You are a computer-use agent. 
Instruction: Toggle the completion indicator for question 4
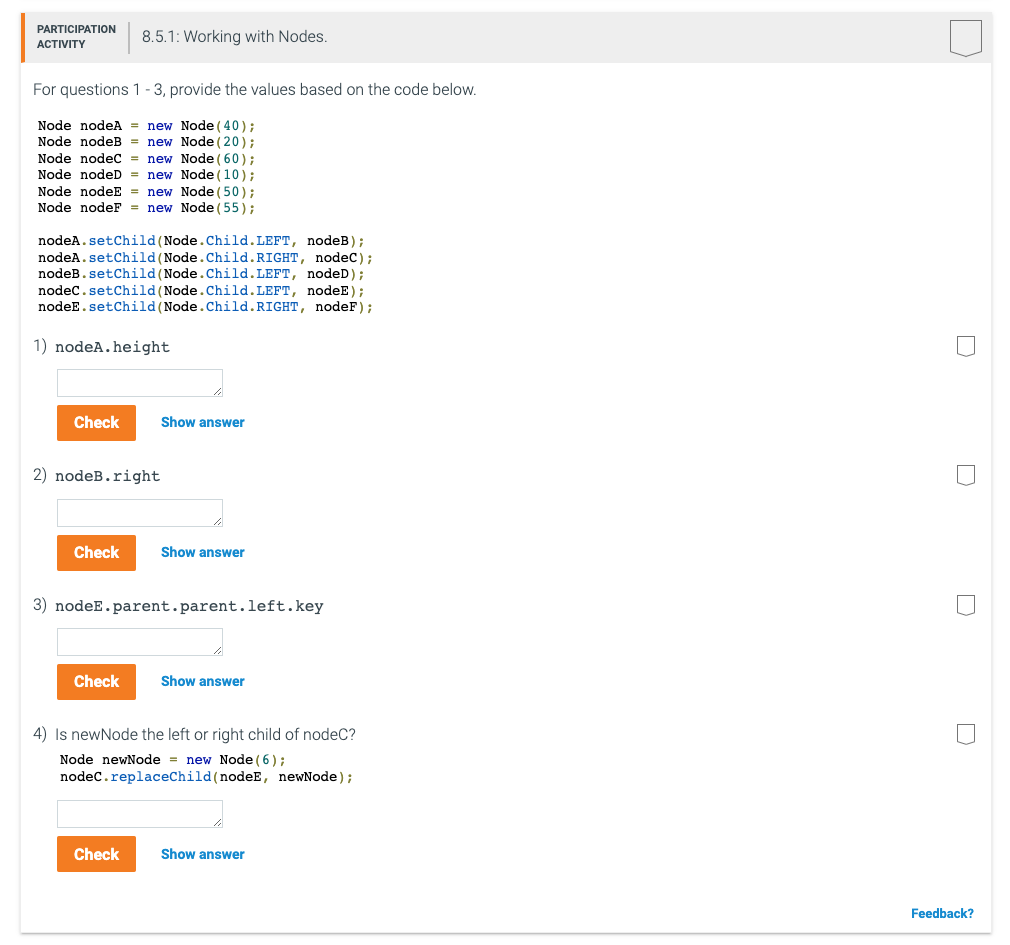click(965, 733)
